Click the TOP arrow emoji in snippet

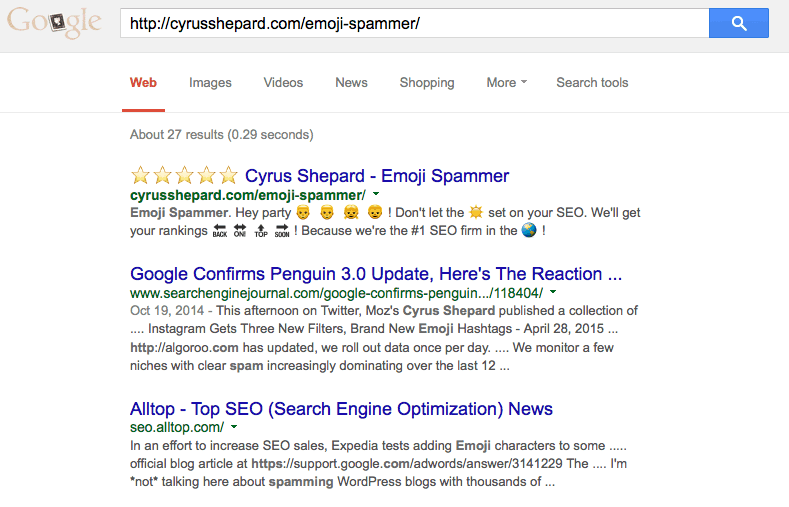[x=261, y=231]
